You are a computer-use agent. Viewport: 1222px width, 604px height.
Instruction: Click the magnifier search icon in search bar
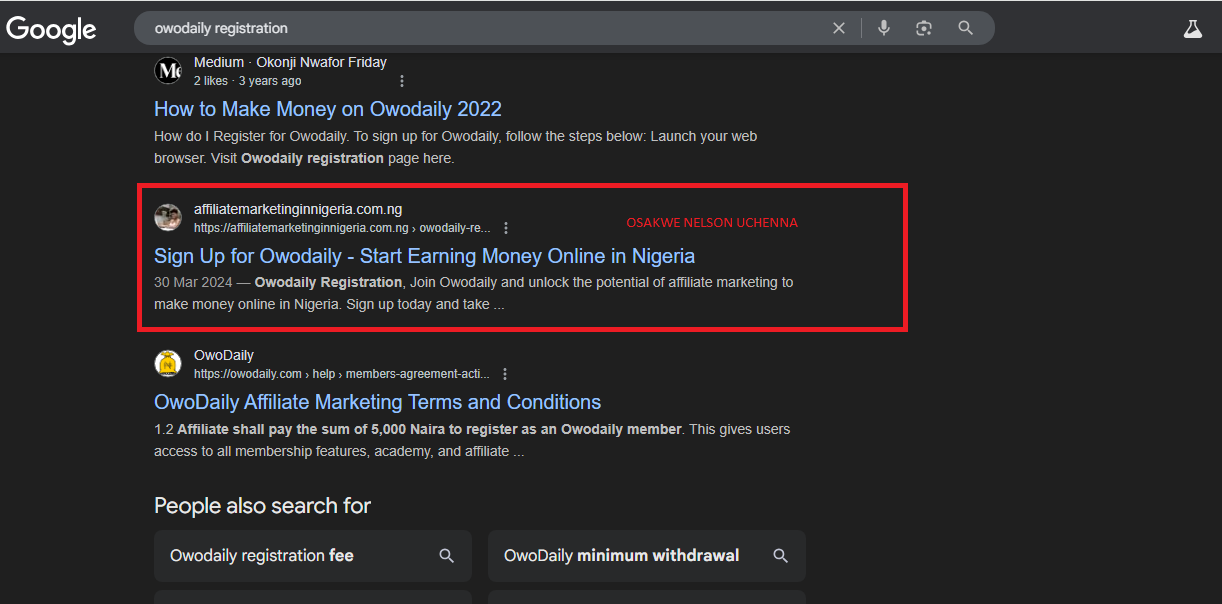[965, 28]
